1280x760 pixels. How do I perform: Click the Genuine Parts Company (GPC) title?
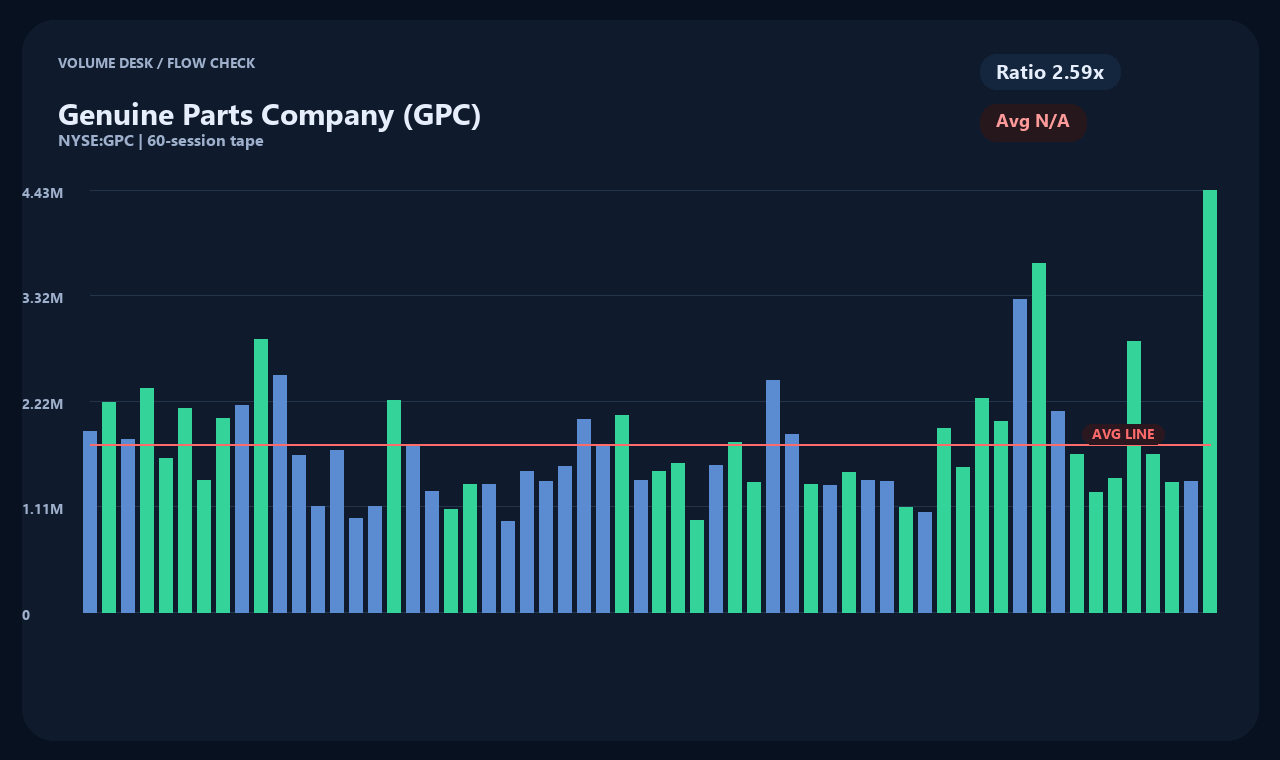pos(269,115)
